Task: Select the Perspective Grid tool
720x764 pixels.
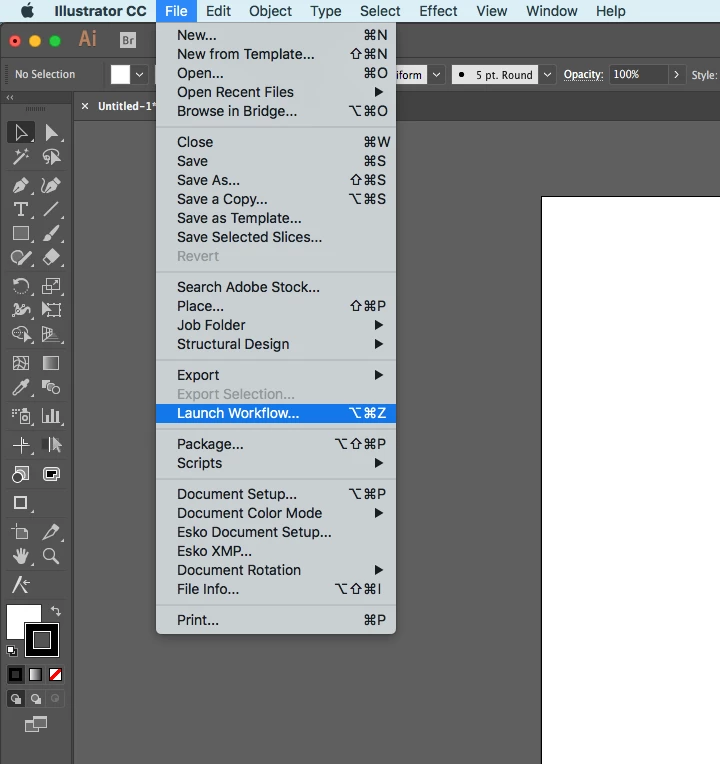Action: tap(51, 334)
